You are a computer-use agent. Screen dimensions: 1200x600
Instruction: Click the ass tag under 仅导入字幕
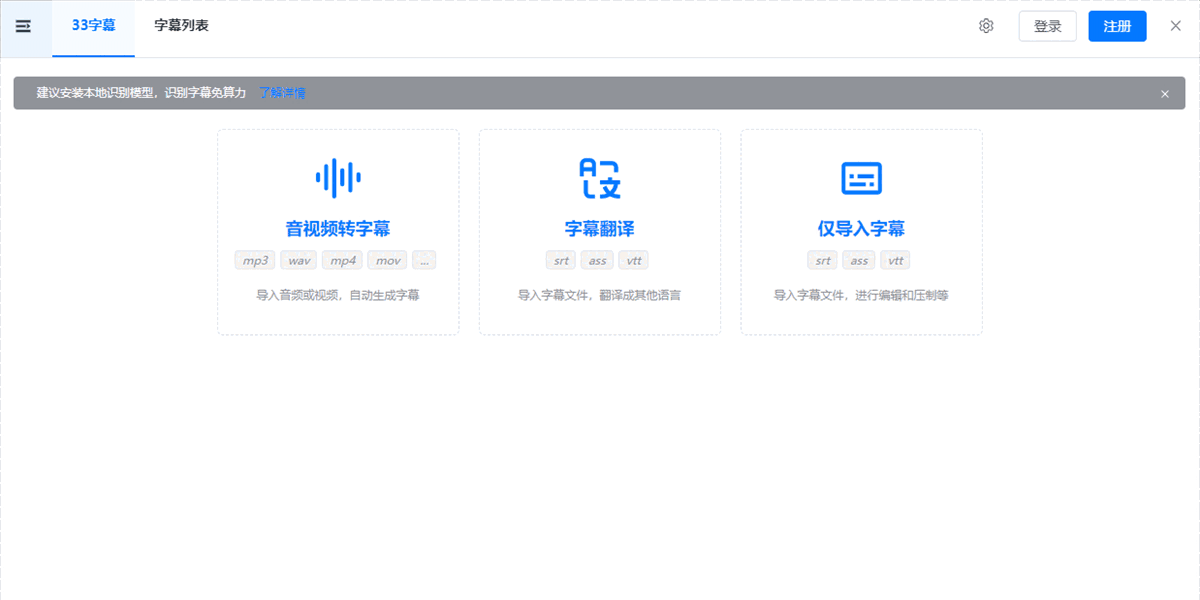coord(858,260)
